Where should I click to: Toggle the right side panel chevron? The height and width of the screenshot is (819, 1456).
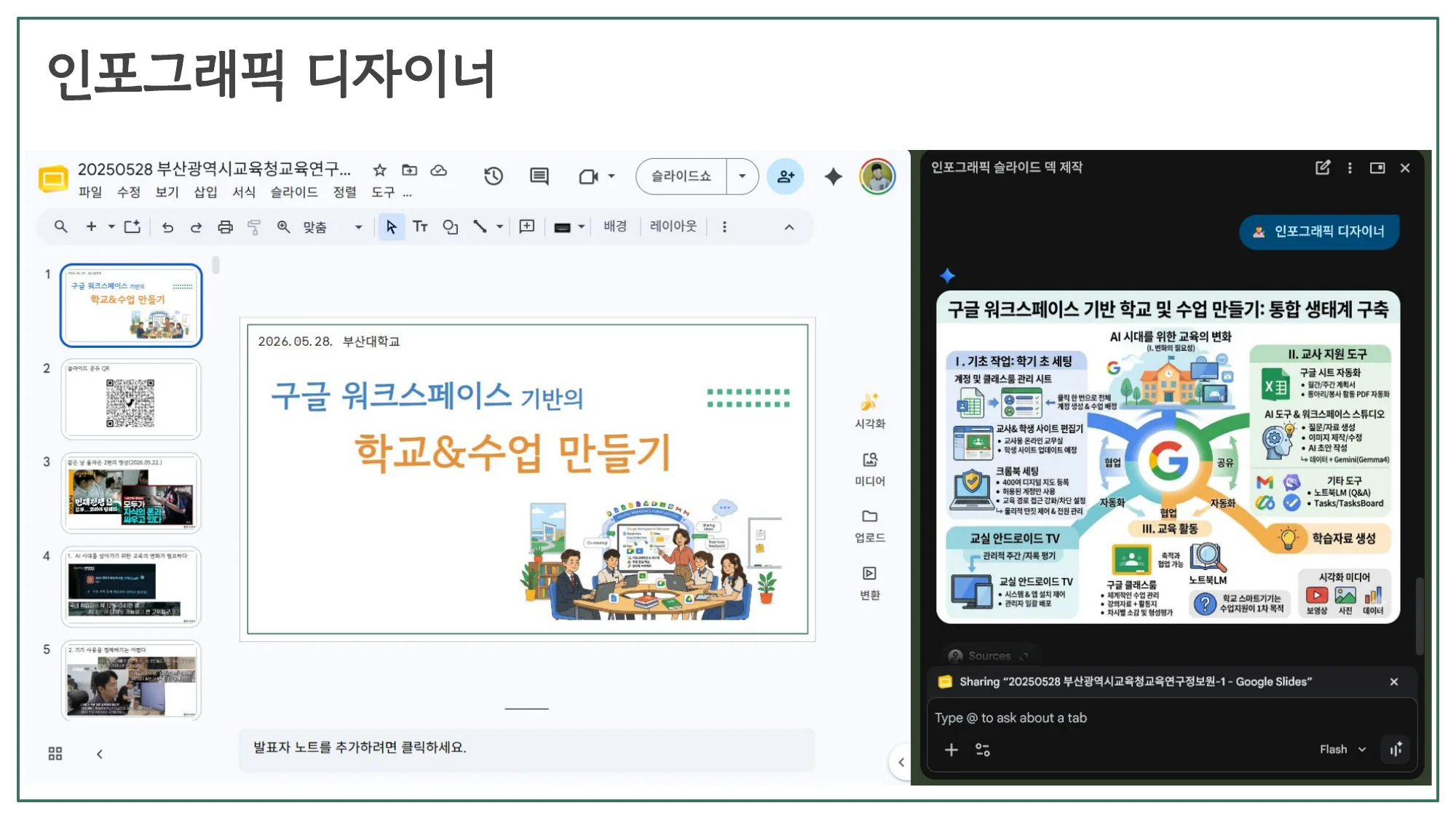click(901, 762)
